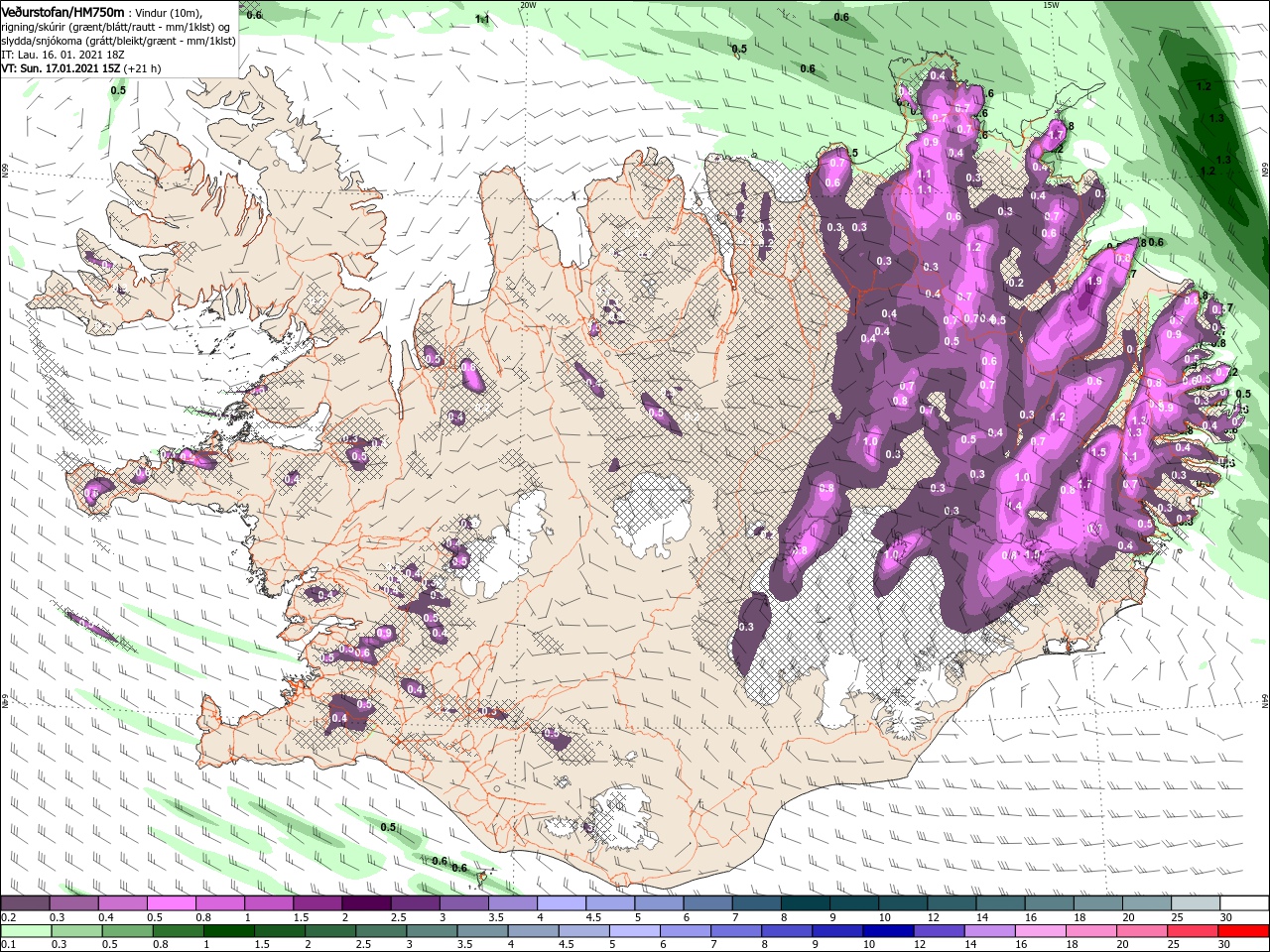Pick the purple 12 swatch in lower legend
The width and height of the screenshot is (1270, 952).
click(940, 931)
